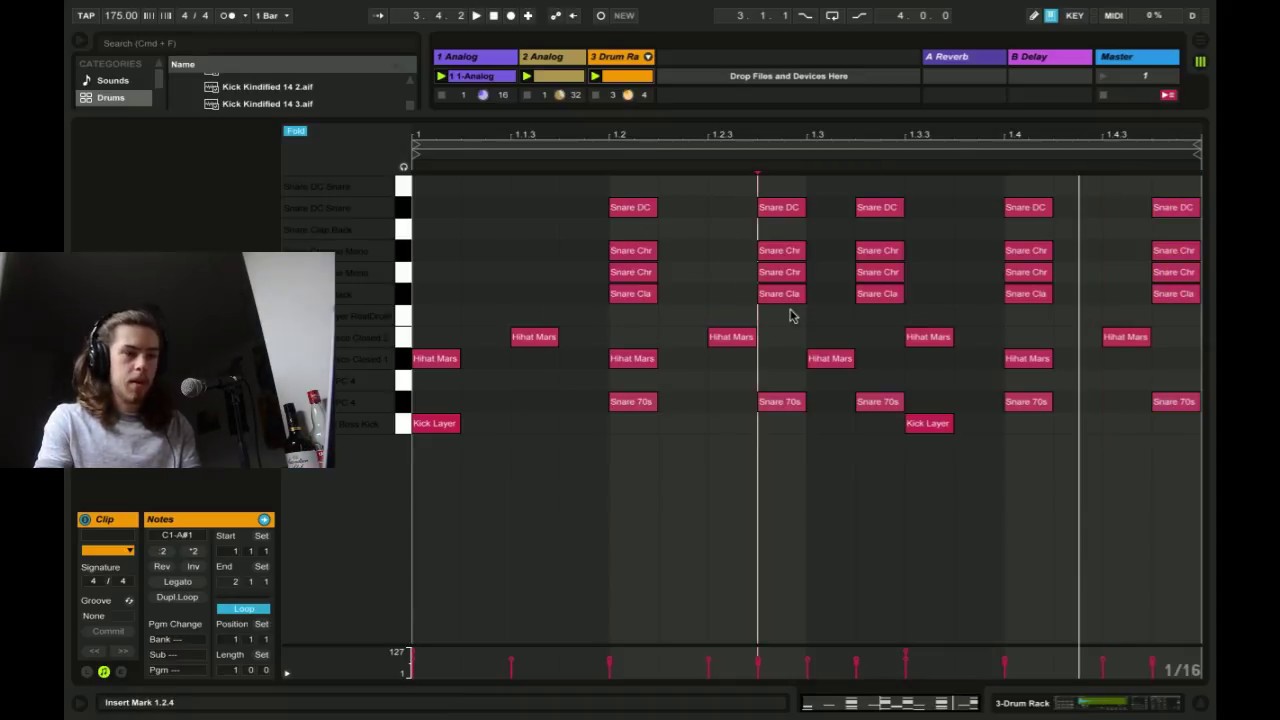Click the :2 halve tempo button

click(163, 551)
